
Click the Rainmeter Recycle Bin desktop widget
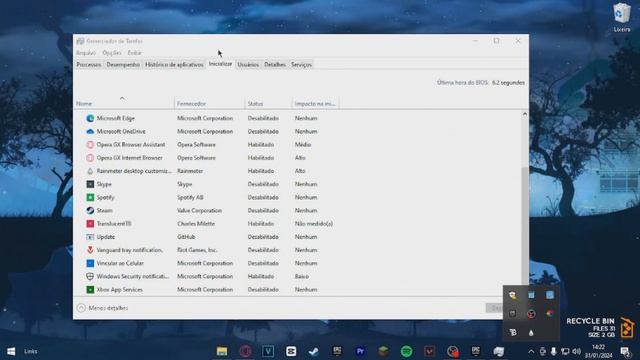pos(601,327)
